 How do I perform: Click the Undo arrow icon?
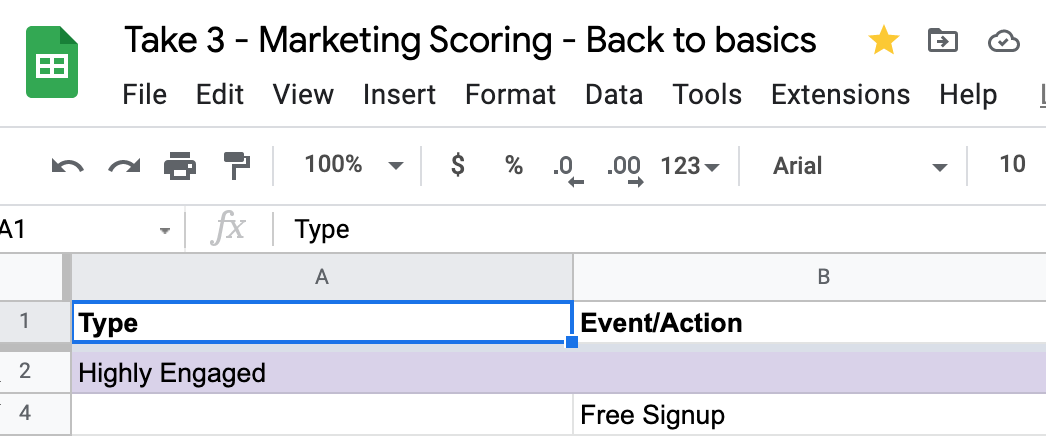pos(67,165)
